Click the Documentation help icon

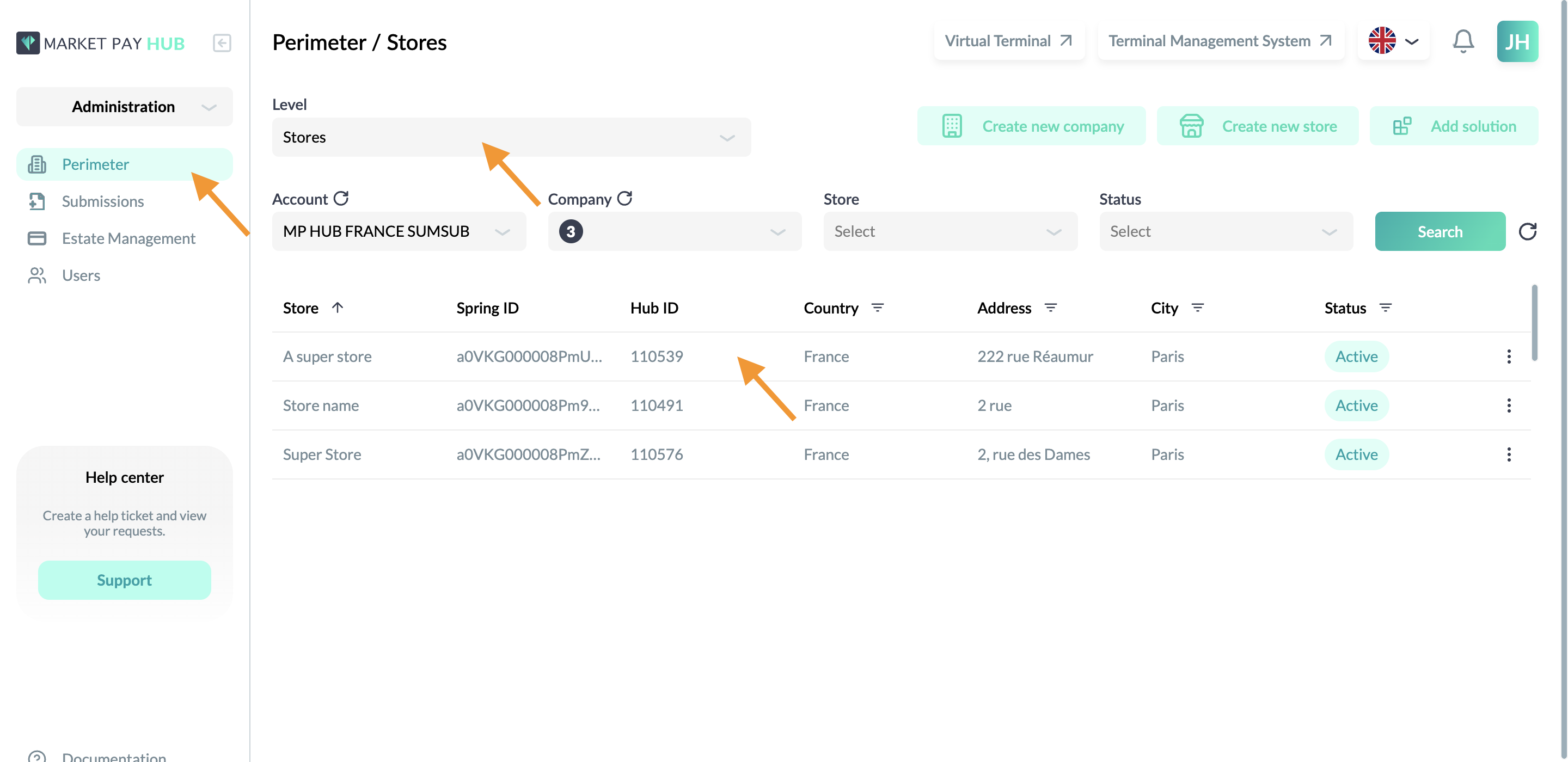click(x=37, y=757)
